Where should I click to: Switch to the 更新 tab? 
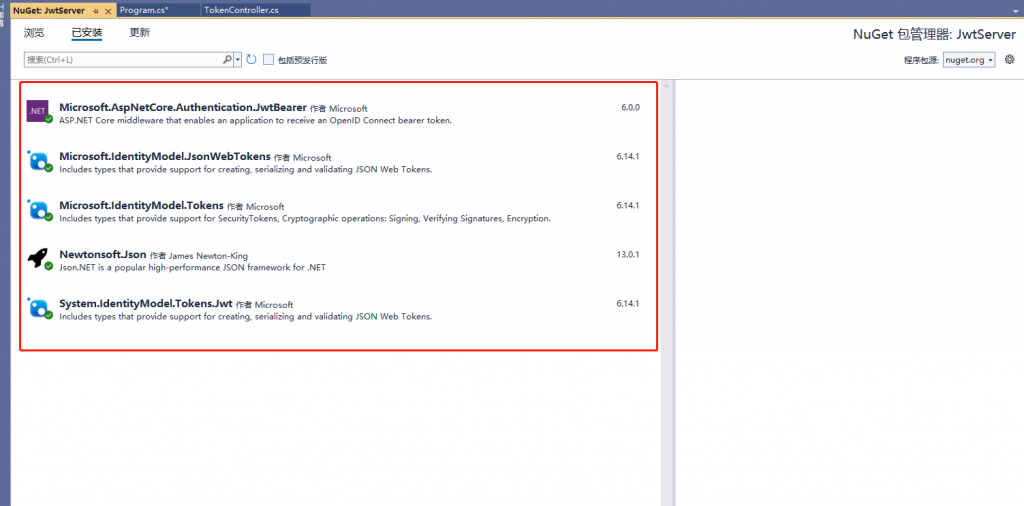click(140, 33)
